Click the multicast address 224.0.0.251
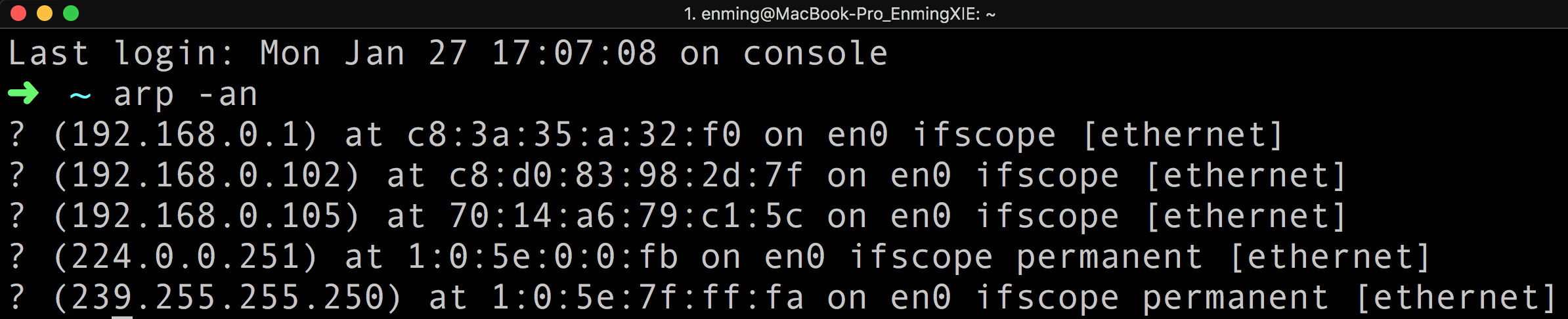Screen dimensions: 1568x319 (185, 257)
